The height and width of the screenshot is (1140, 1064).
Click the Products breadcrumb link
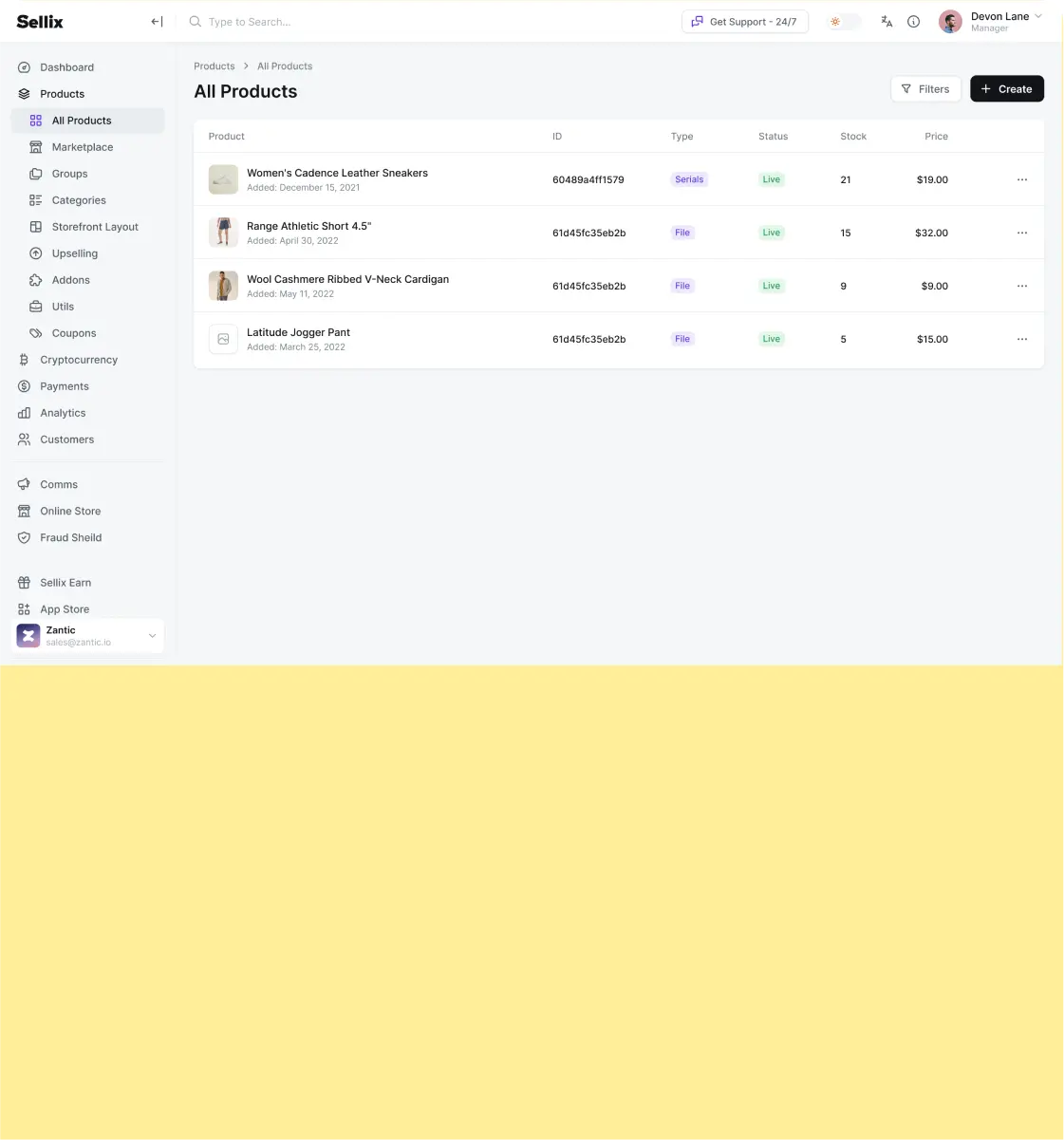pyautogui.click(x=214, y=66)
